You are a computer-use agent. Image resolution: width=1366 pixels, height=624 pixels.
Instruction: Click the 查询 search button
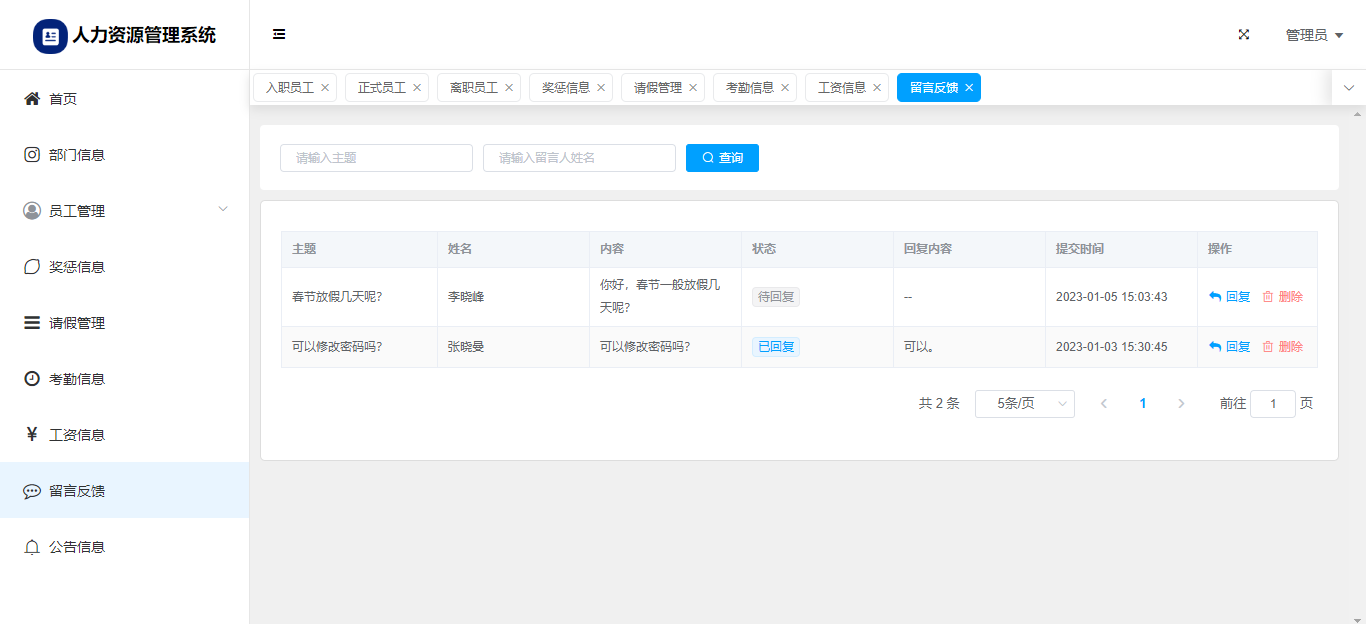(x=722, y=158)
